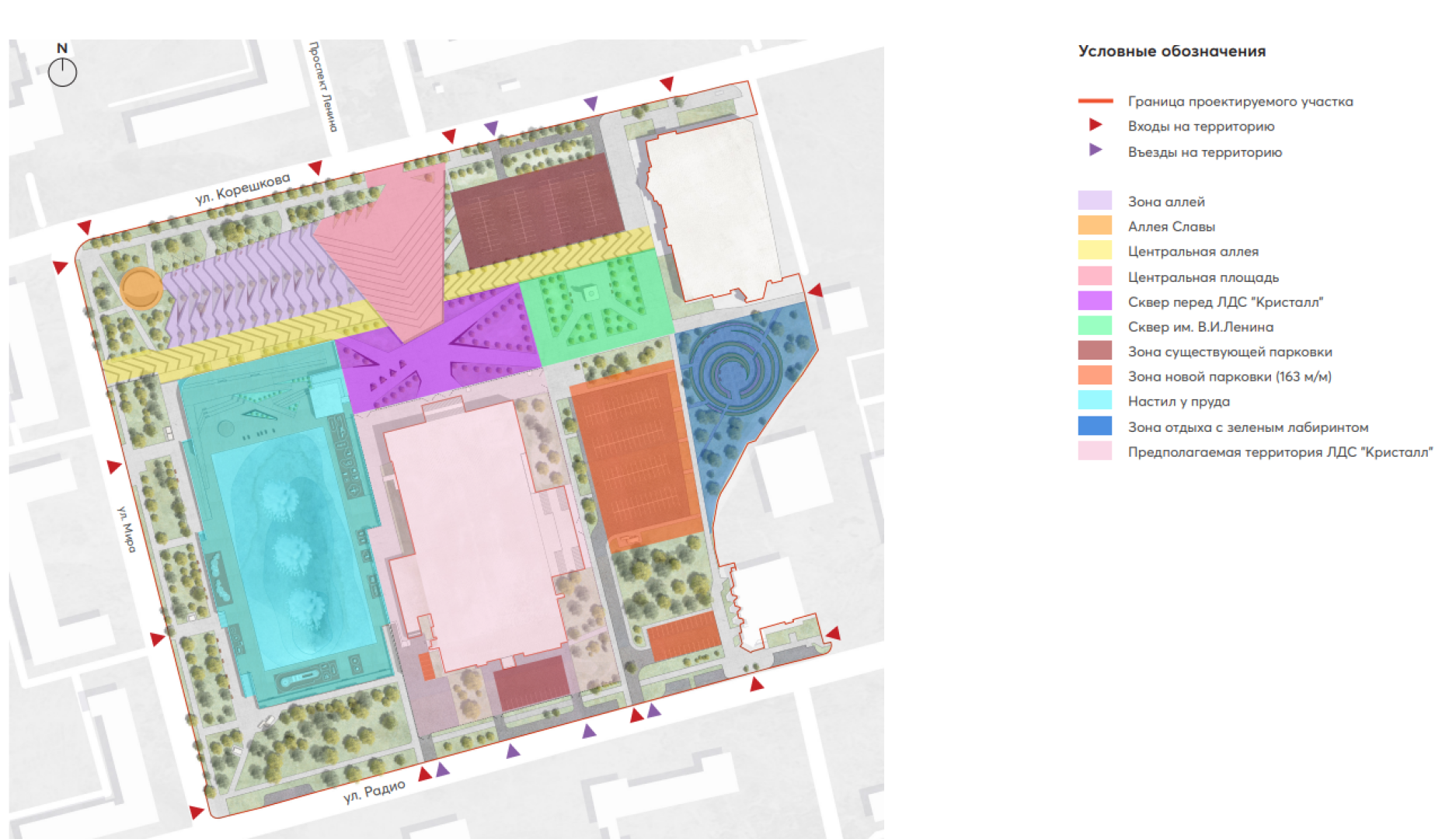Click the 'Проспект Ленина' street label

(323, 86)
